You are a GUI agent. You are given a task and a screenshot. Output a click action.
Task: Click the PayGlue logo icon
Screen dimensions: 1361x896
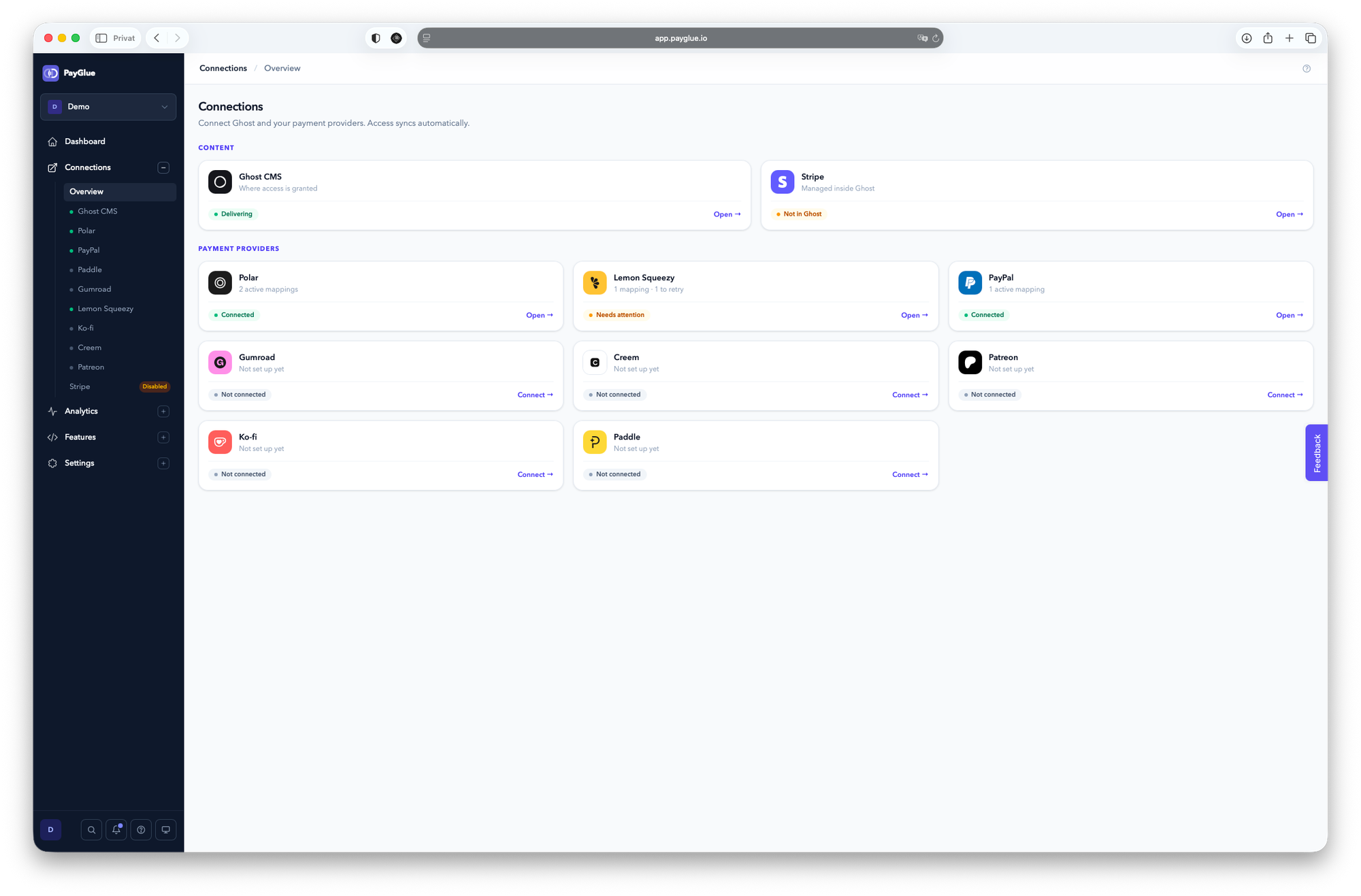(50, 73)
